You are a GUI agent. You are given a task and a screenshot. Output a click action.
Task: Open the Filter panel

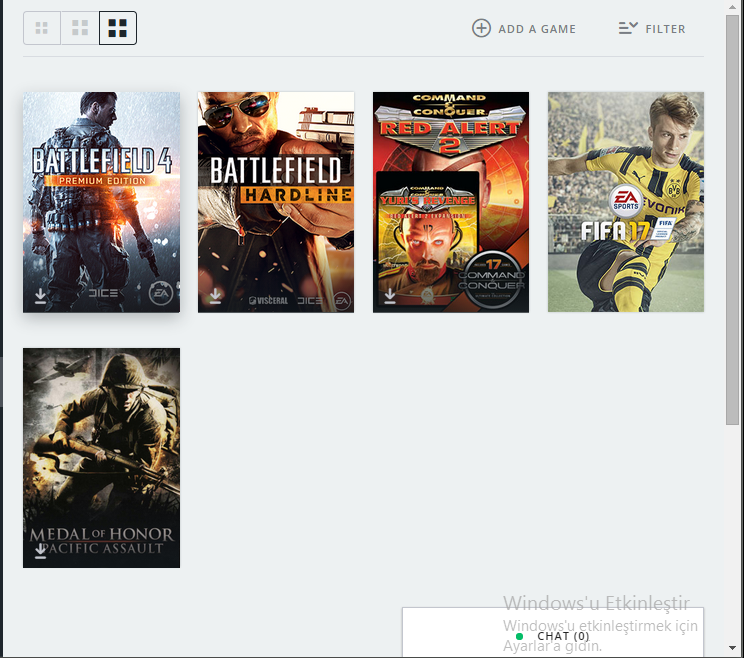(652, 28)
